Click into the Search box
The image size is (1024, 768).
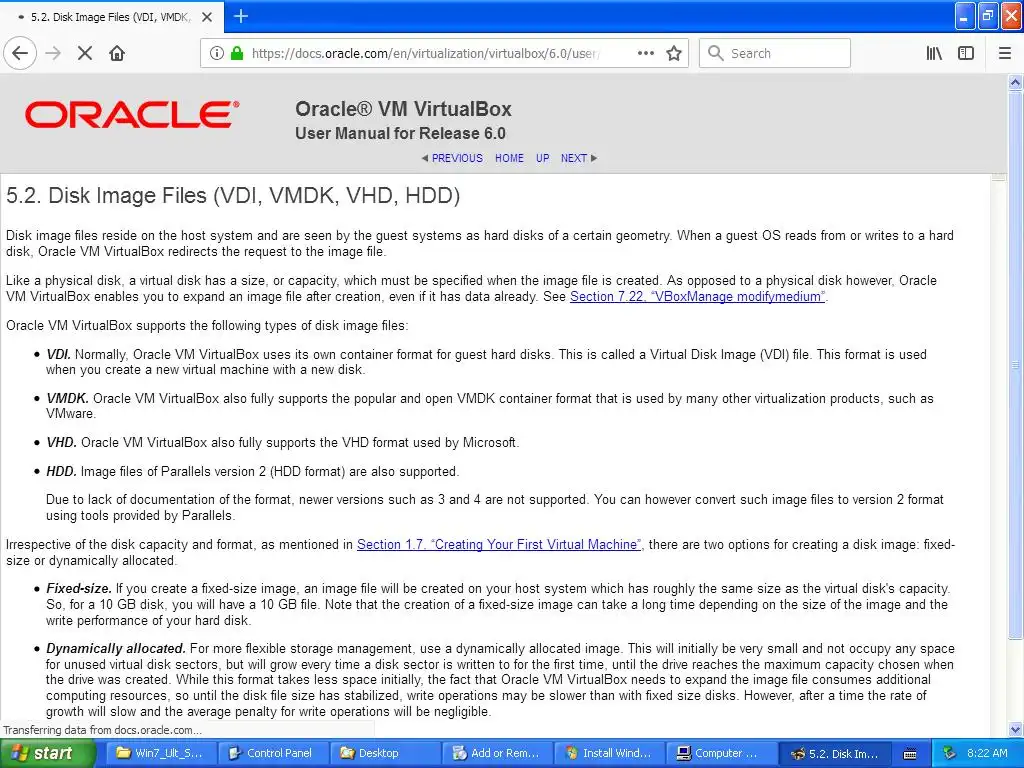coord(775,54)
